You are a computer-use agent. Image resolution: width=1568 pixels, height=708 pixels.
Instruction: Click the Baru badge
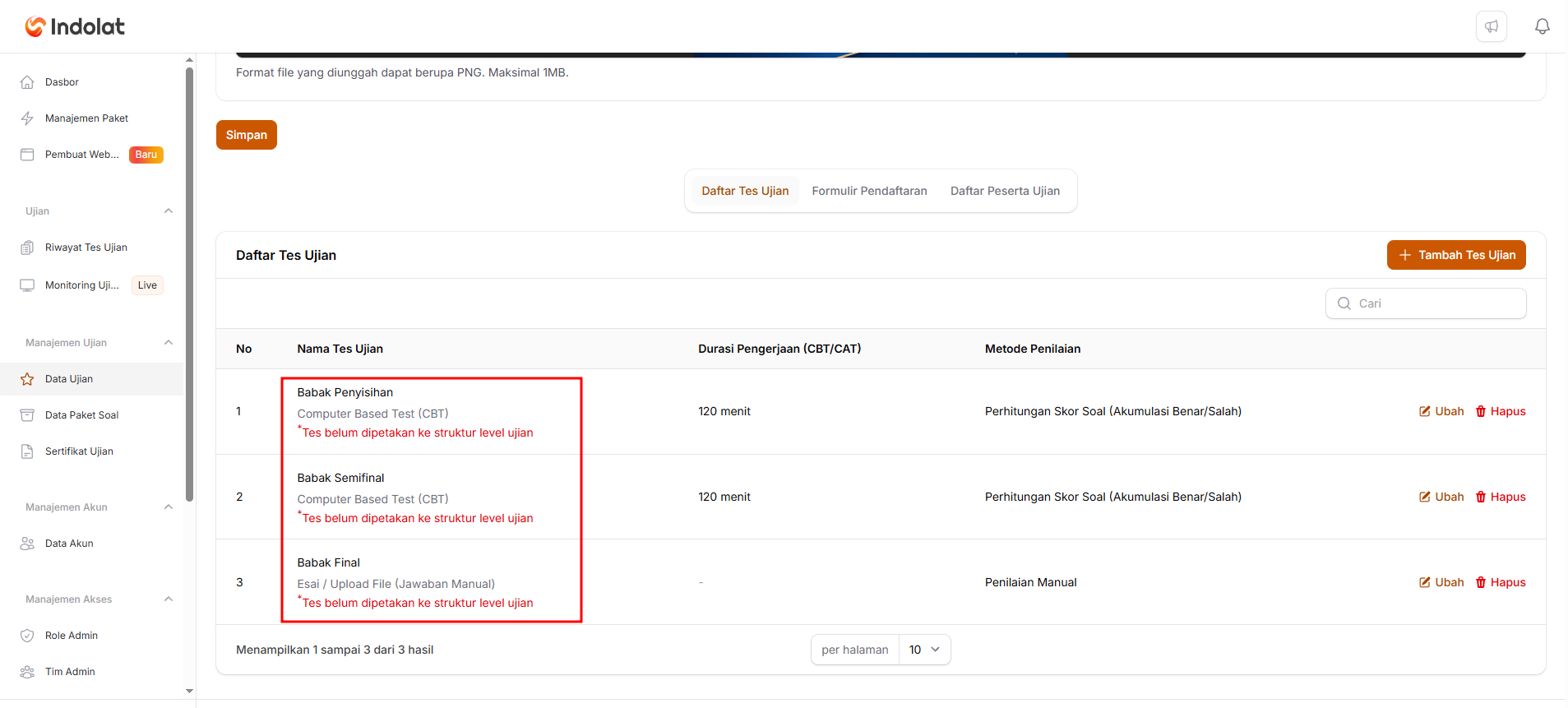[x=146, y=155]
